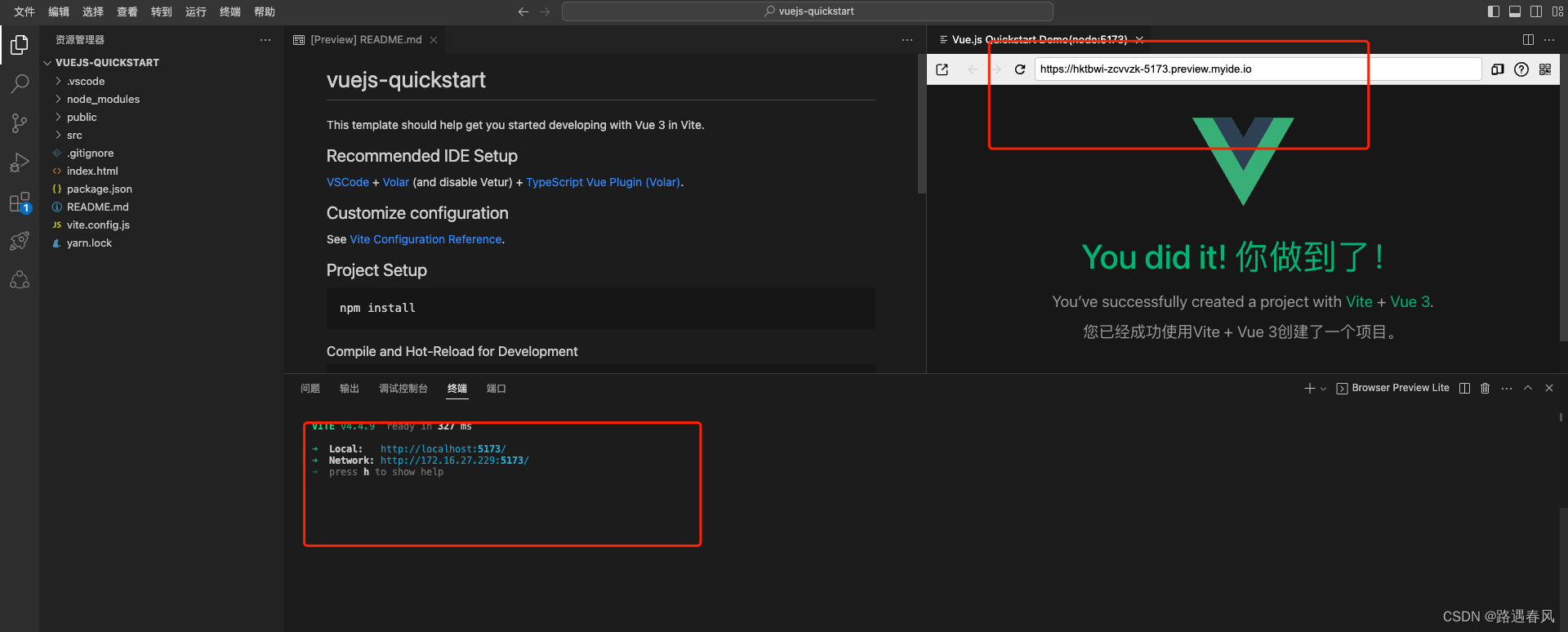The image size is (1568, 632).
Task: Open the Extensions view
Action: tap(20, 202)
